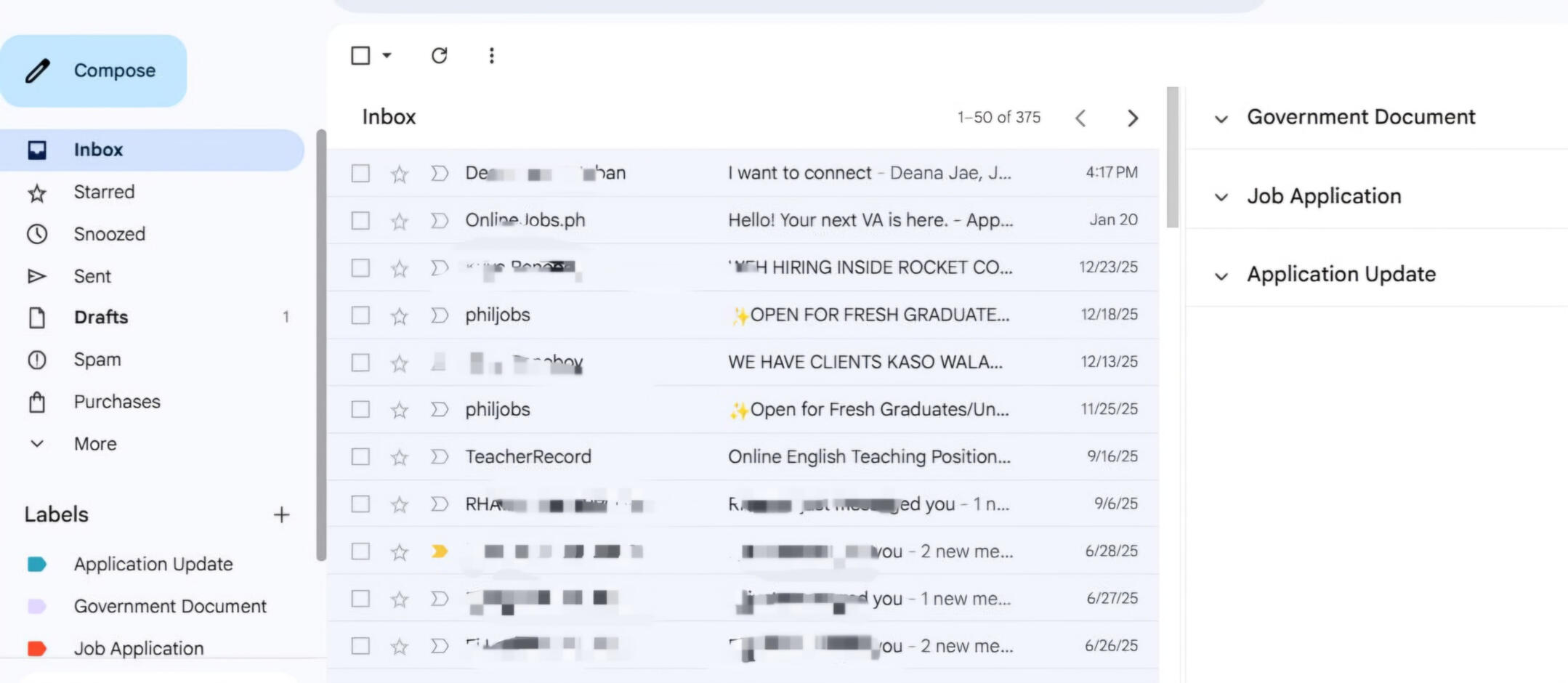Mark the TeacherRecord email as important
The width and height of the screenshot is (1568, 683).
click(x=439, y=456)
